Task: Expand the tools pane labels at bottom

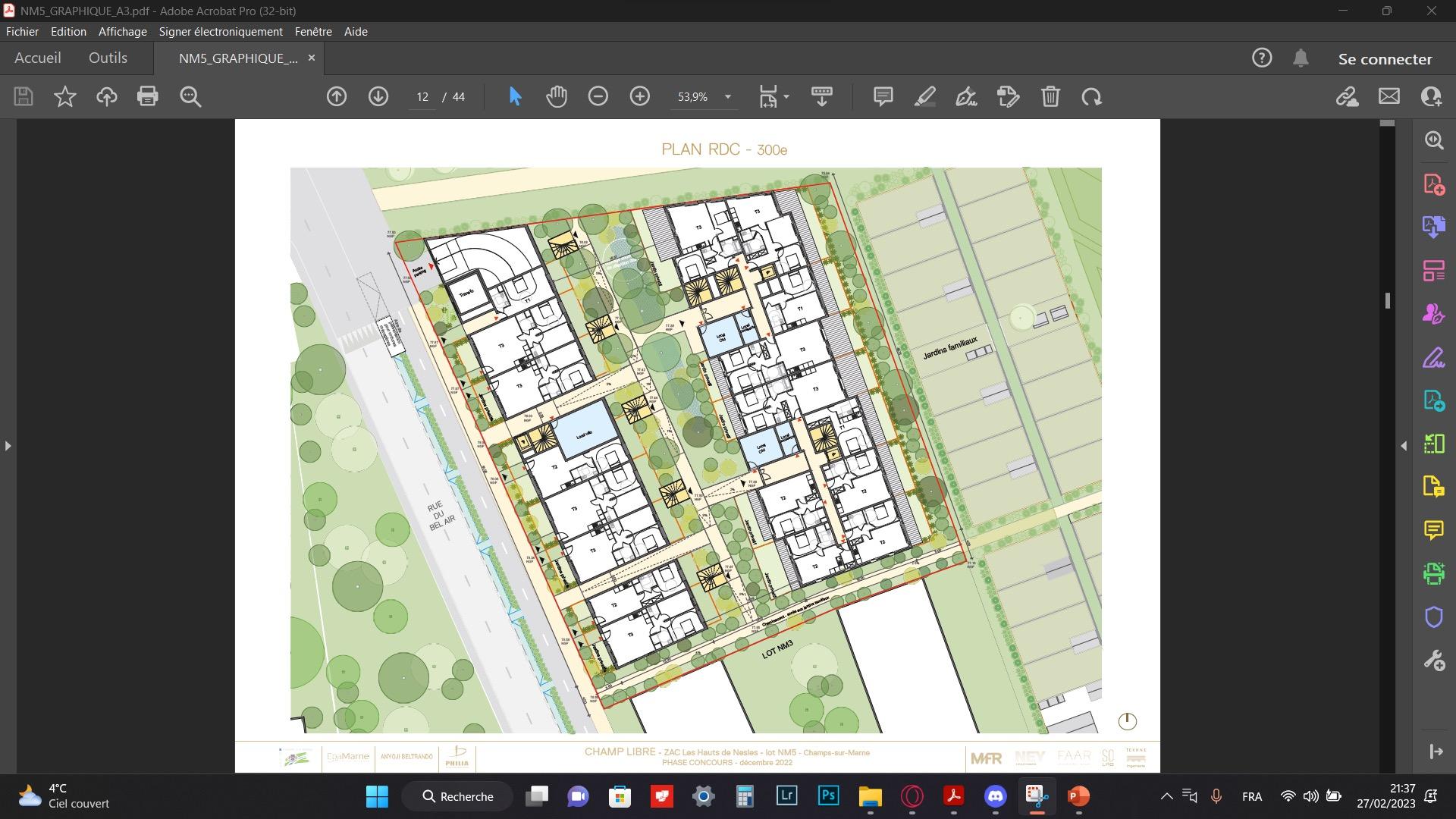Action: point(1436,752)
